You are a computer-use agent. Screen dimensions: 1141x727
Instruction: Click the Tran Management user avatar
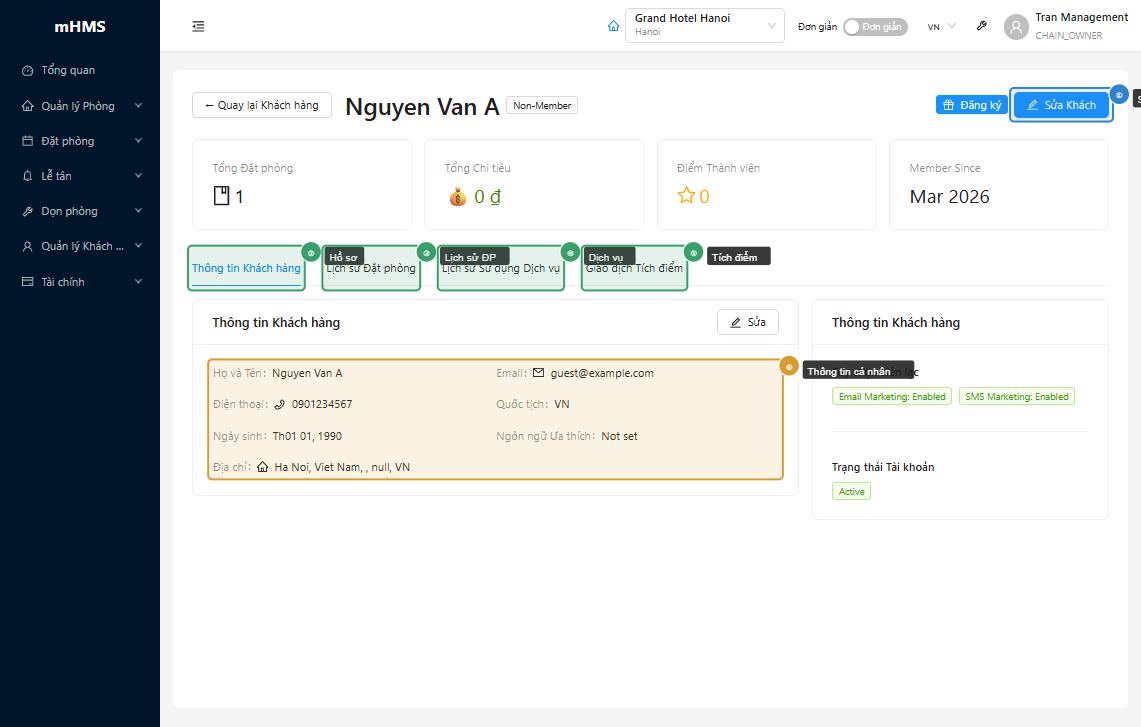[1016, 27]
